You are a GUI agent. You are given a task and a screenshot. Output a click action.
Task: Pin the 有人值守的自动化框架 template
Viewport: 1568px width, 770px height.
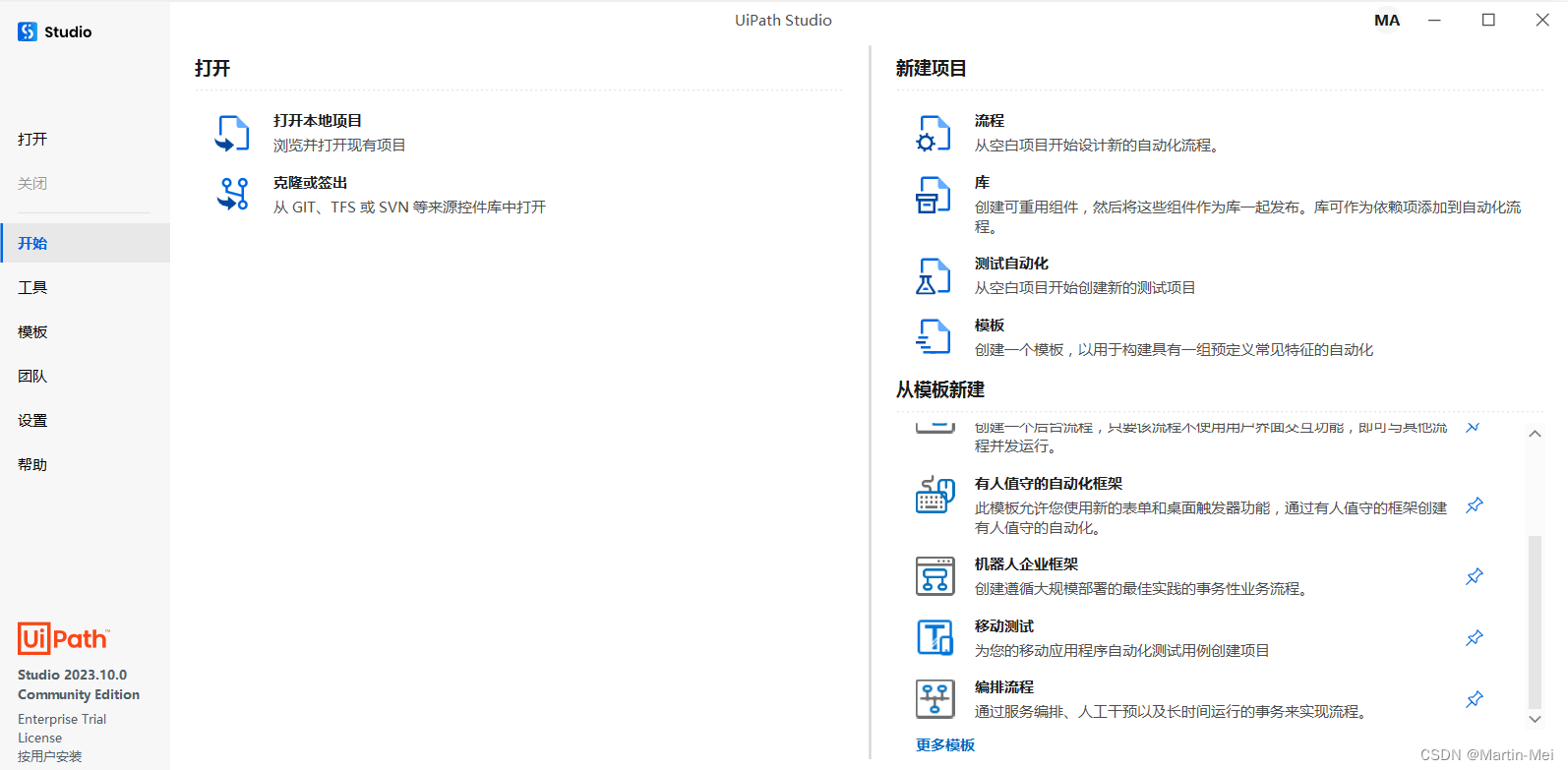[1475, 505]
